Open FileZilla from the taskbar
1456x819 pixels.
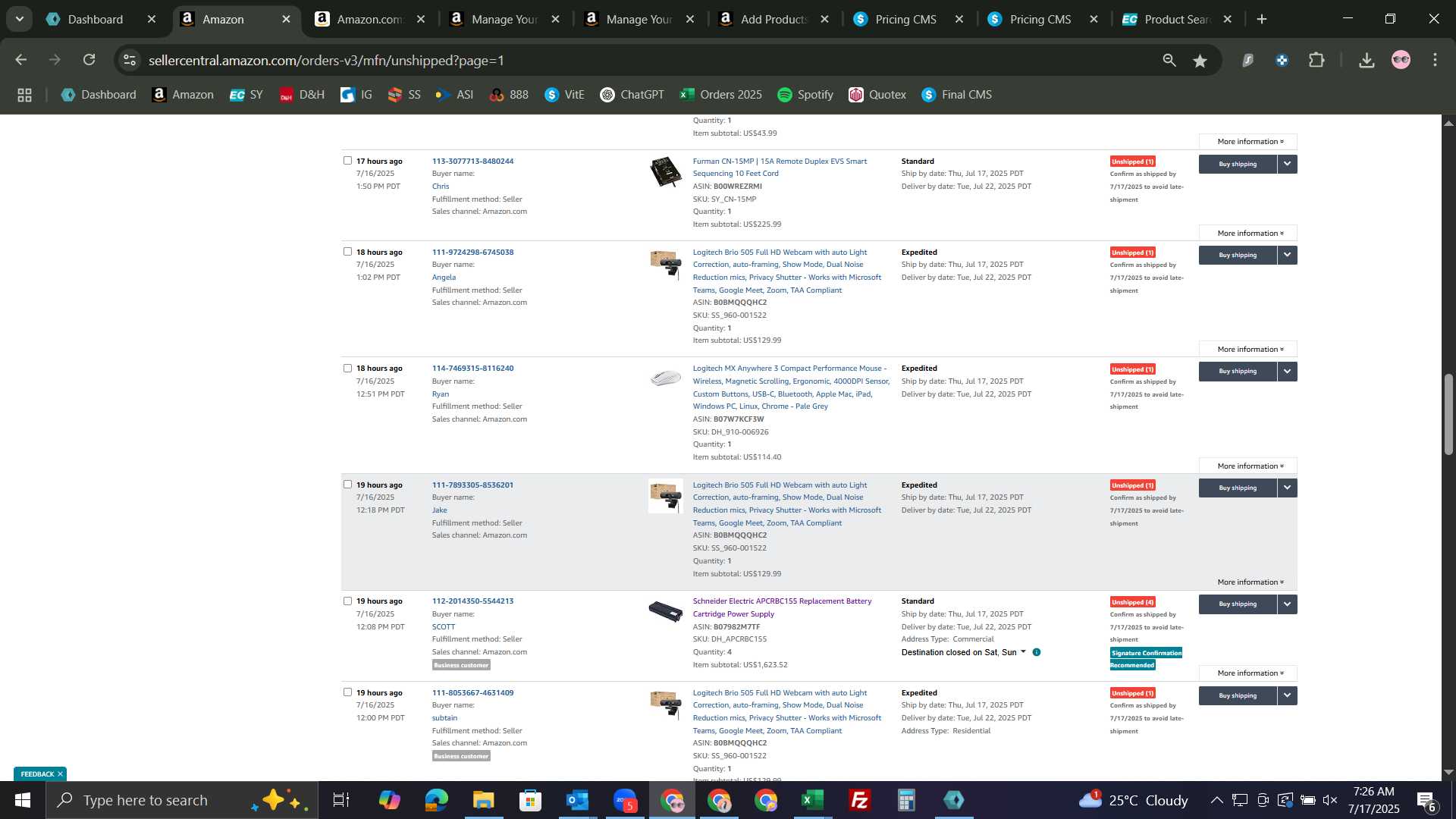tap(859, 800)
